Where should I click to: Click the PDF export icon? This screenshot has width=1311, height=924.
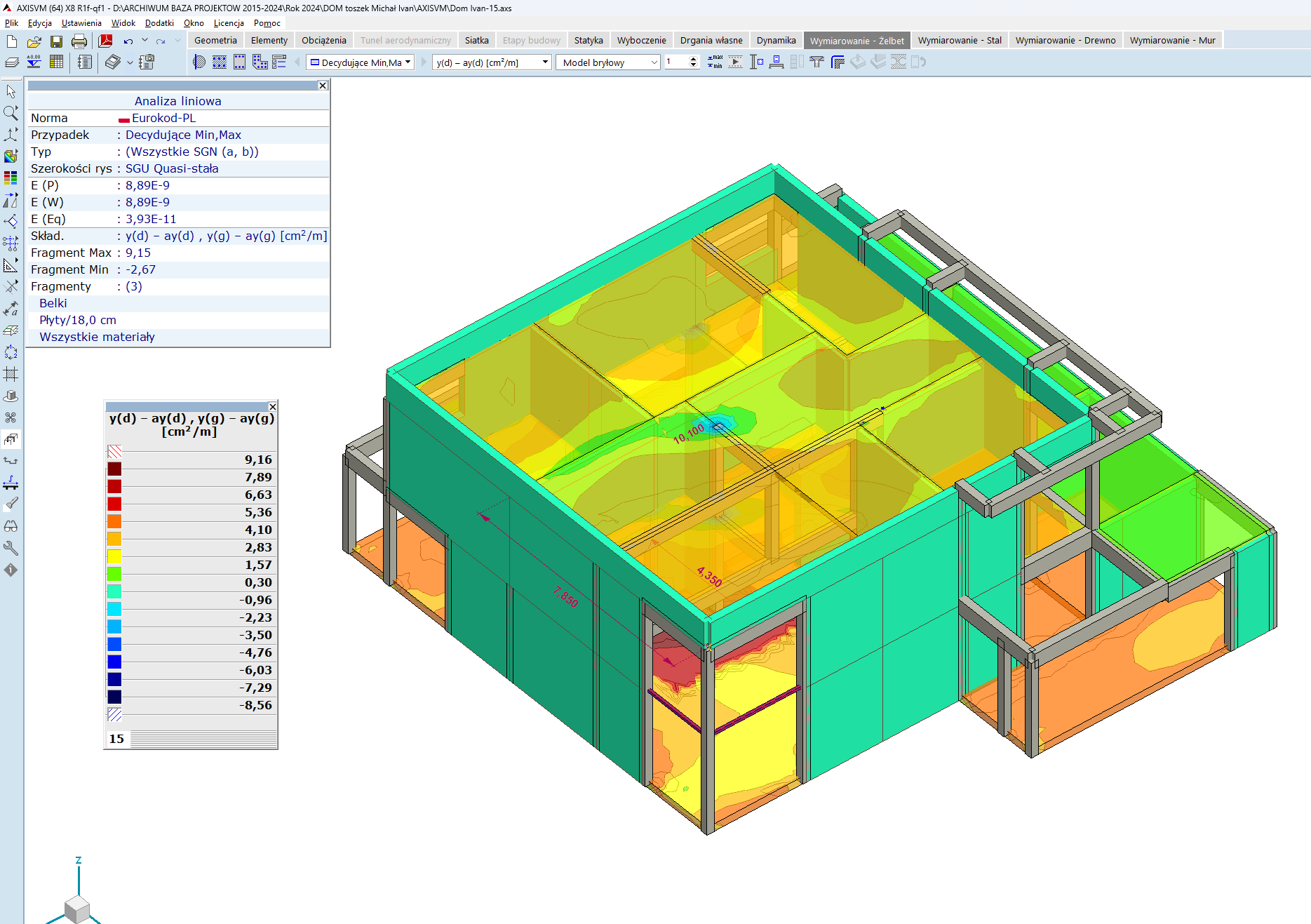pos(105,41)
